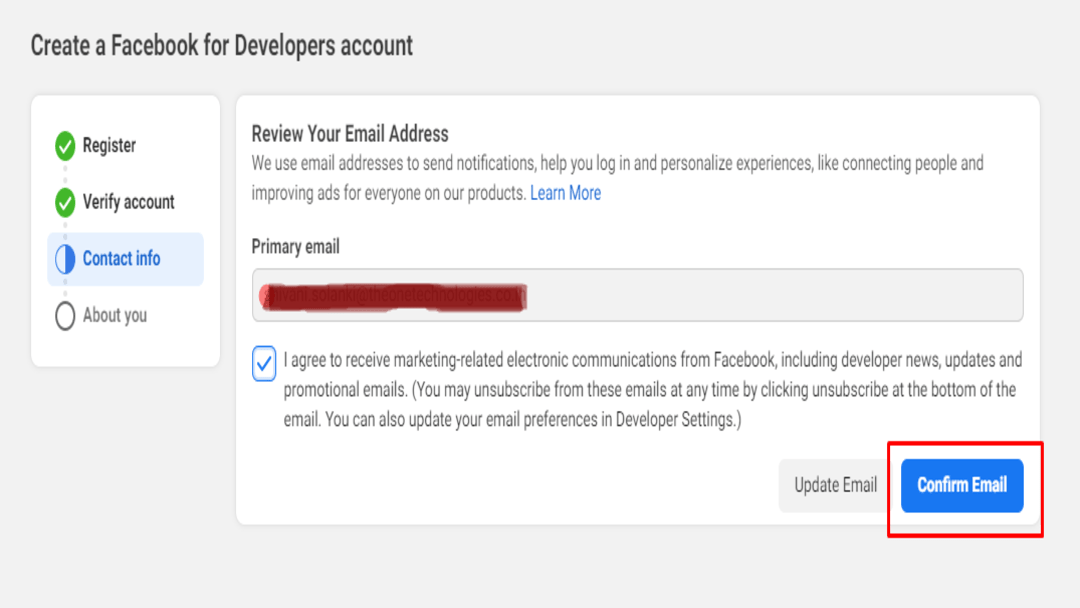The height and width of the screenshot is (608, 1080).
Task: Click the Verify account step label
Action: click(130, 202)
